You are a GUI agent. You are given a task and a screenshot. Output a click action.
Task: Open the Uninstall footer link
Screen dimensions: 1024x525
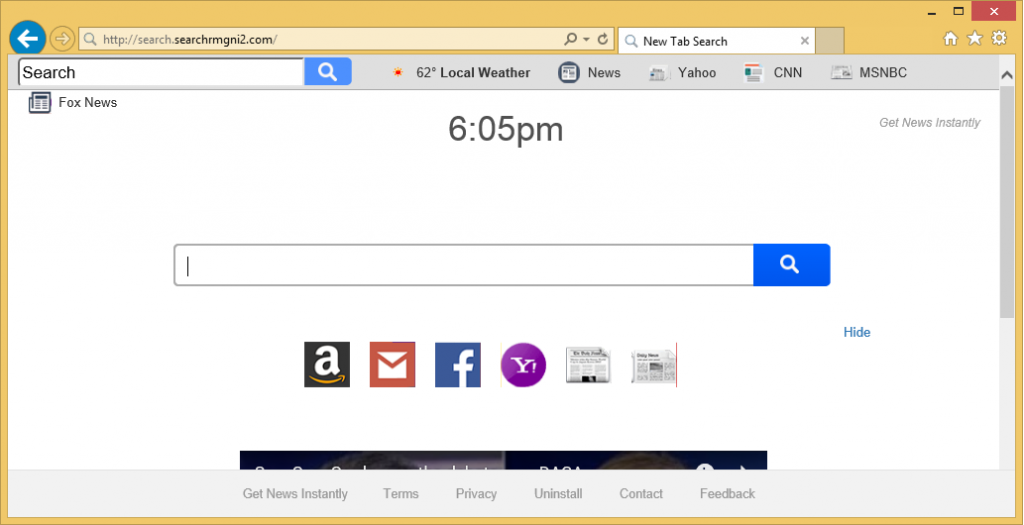click(558, 493)
